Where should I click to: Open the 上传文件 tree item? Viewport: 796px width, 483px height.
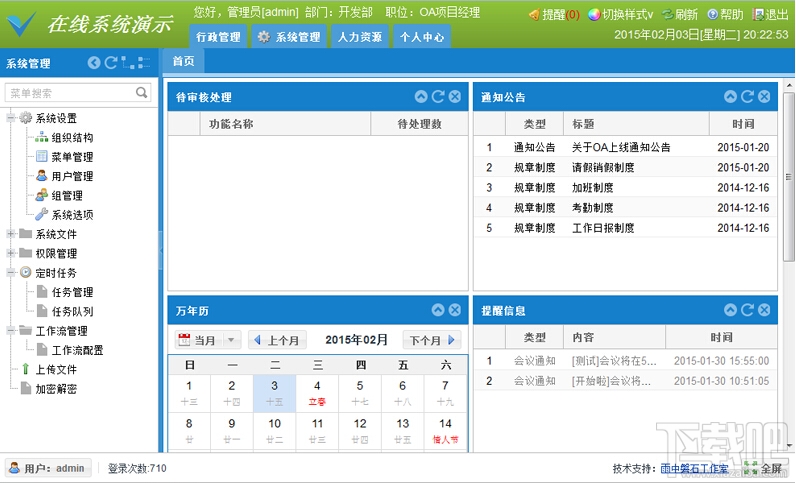click(48, 369)
